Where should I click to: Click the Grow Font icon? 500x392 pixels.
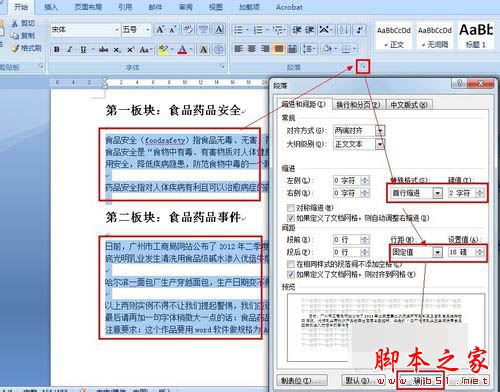160,30
